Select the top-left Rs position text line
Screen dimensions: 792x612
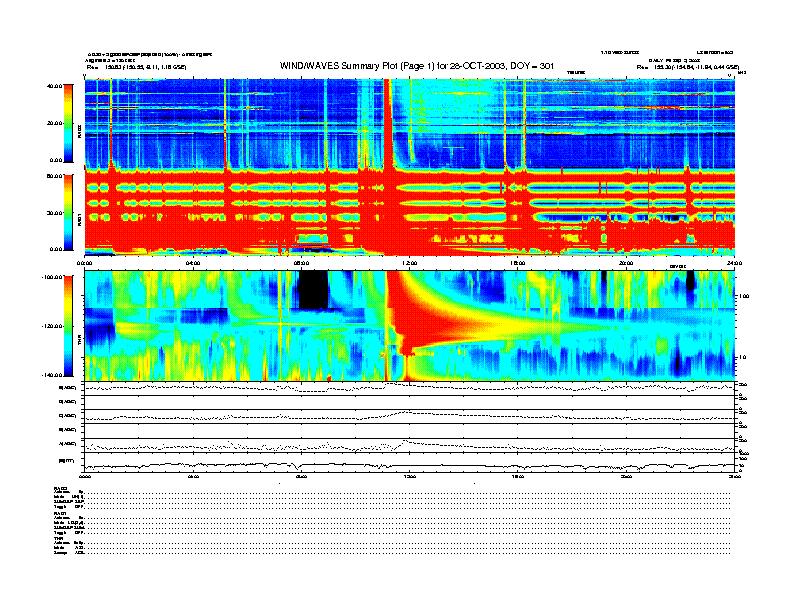point(136,67)
